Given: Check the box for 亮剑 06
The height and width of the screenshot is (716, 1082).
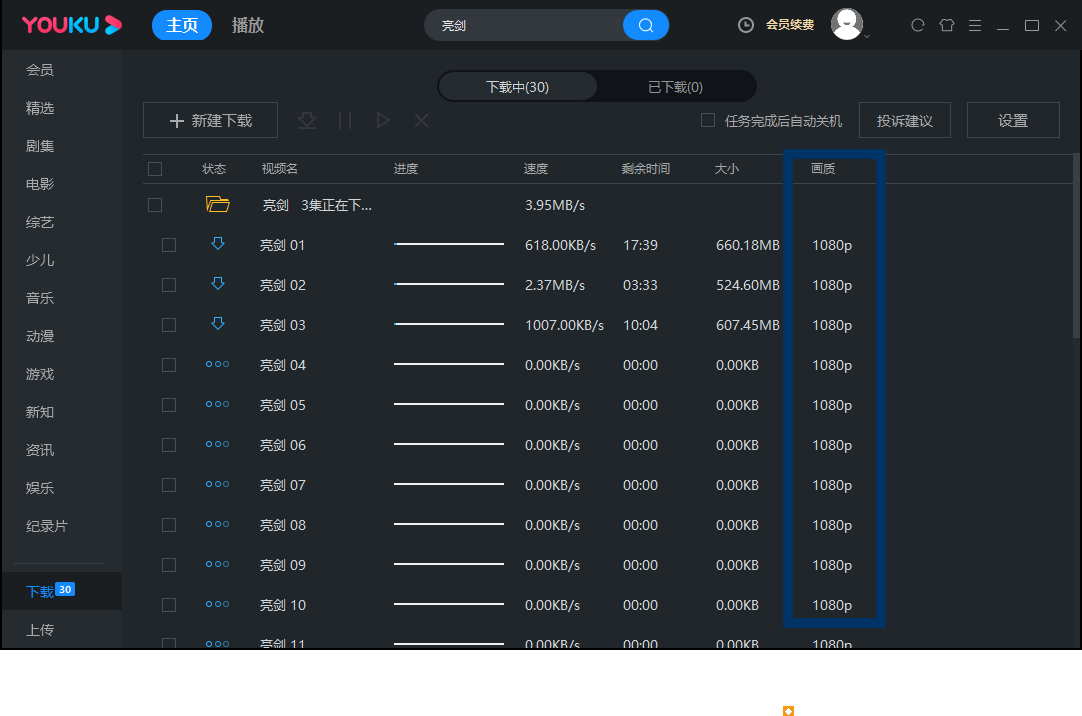Looking at the screenshot, I should point(169,445).
